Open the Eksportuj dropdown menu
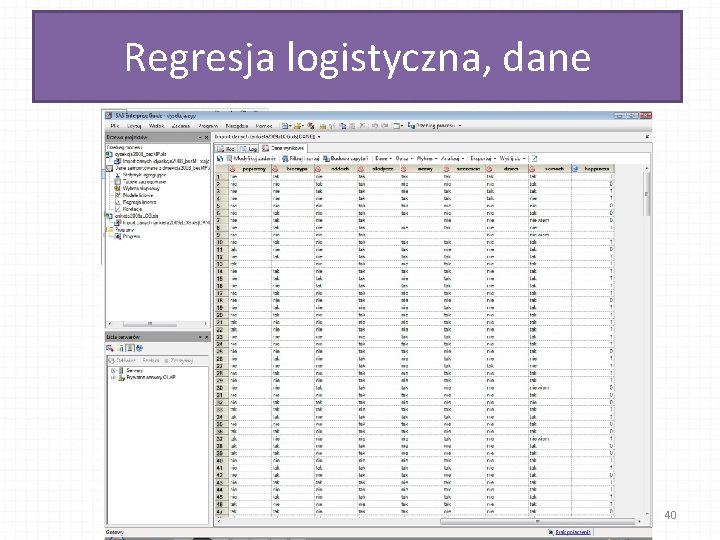The image size is (720, 540). (483, 158)
